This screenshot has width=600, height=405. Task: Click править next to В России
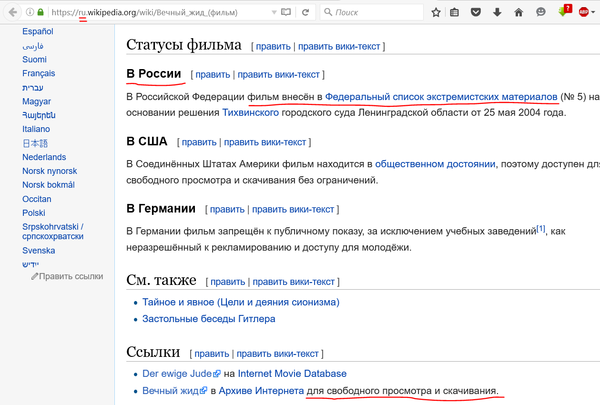coord(213,74)
